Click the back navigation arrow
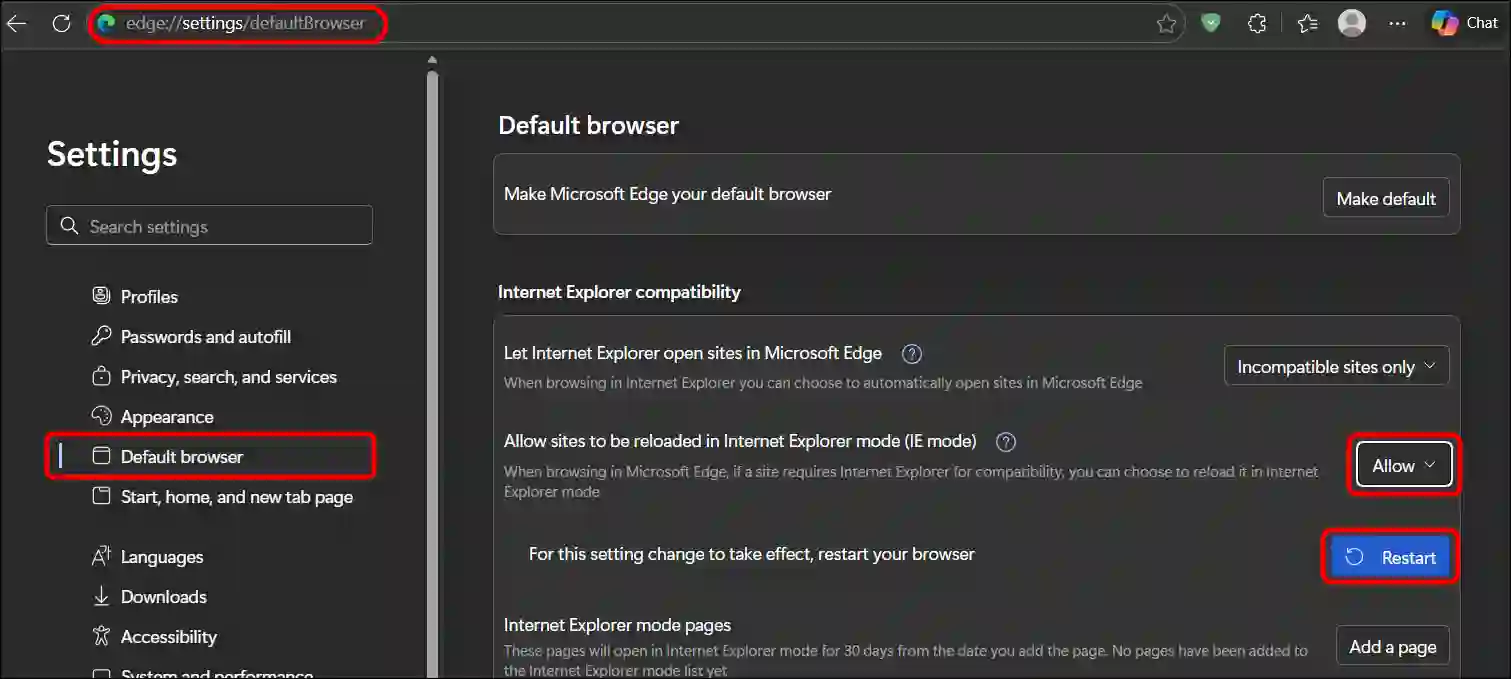This screenshot has height=679, width=1511. 16,22
